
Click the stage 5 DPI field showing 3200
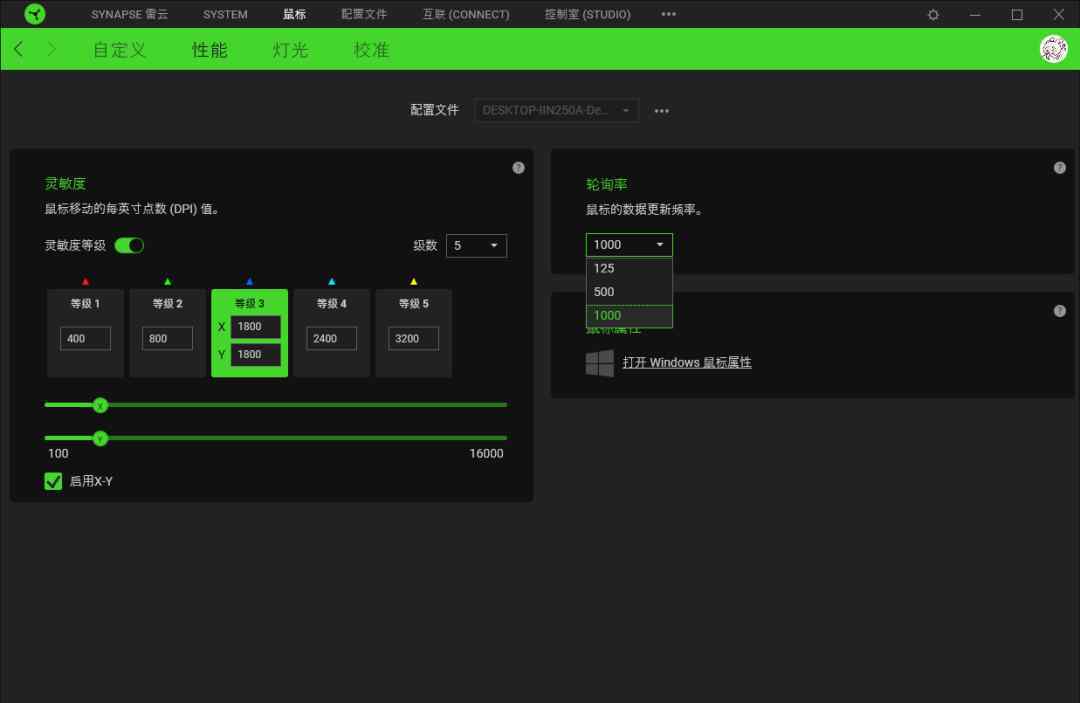click(x=413, y=339)
